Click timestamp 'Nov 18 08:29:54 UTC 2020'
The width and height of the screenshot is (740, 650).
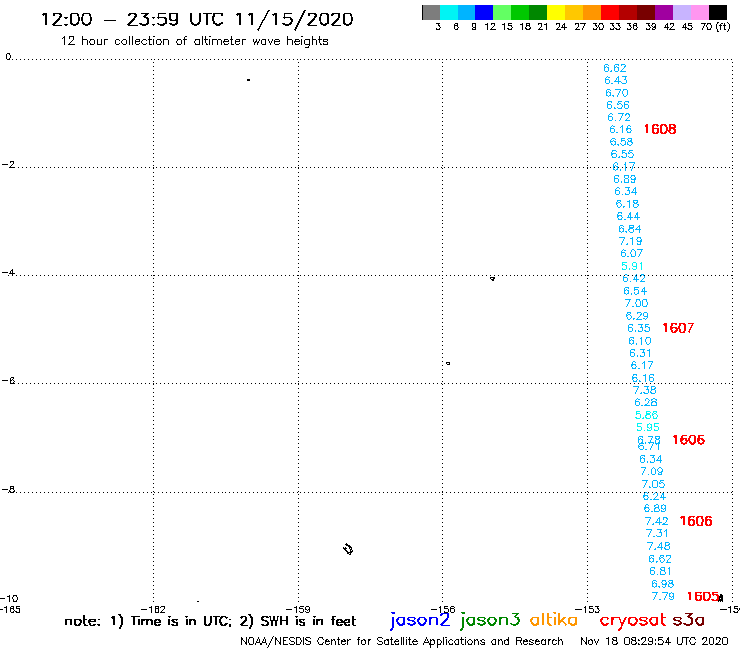654,642
